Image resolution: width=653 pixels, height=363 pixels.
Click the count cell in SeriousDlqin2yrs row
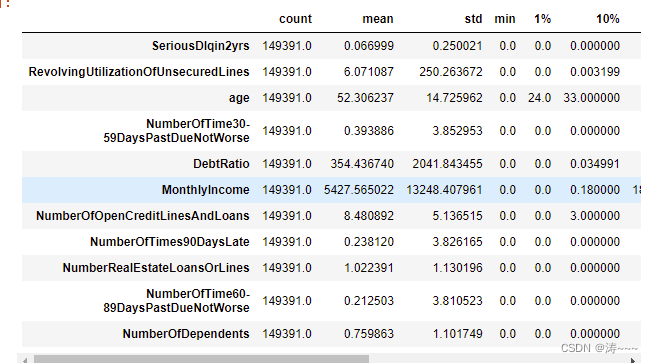click(x=287, y=46)
